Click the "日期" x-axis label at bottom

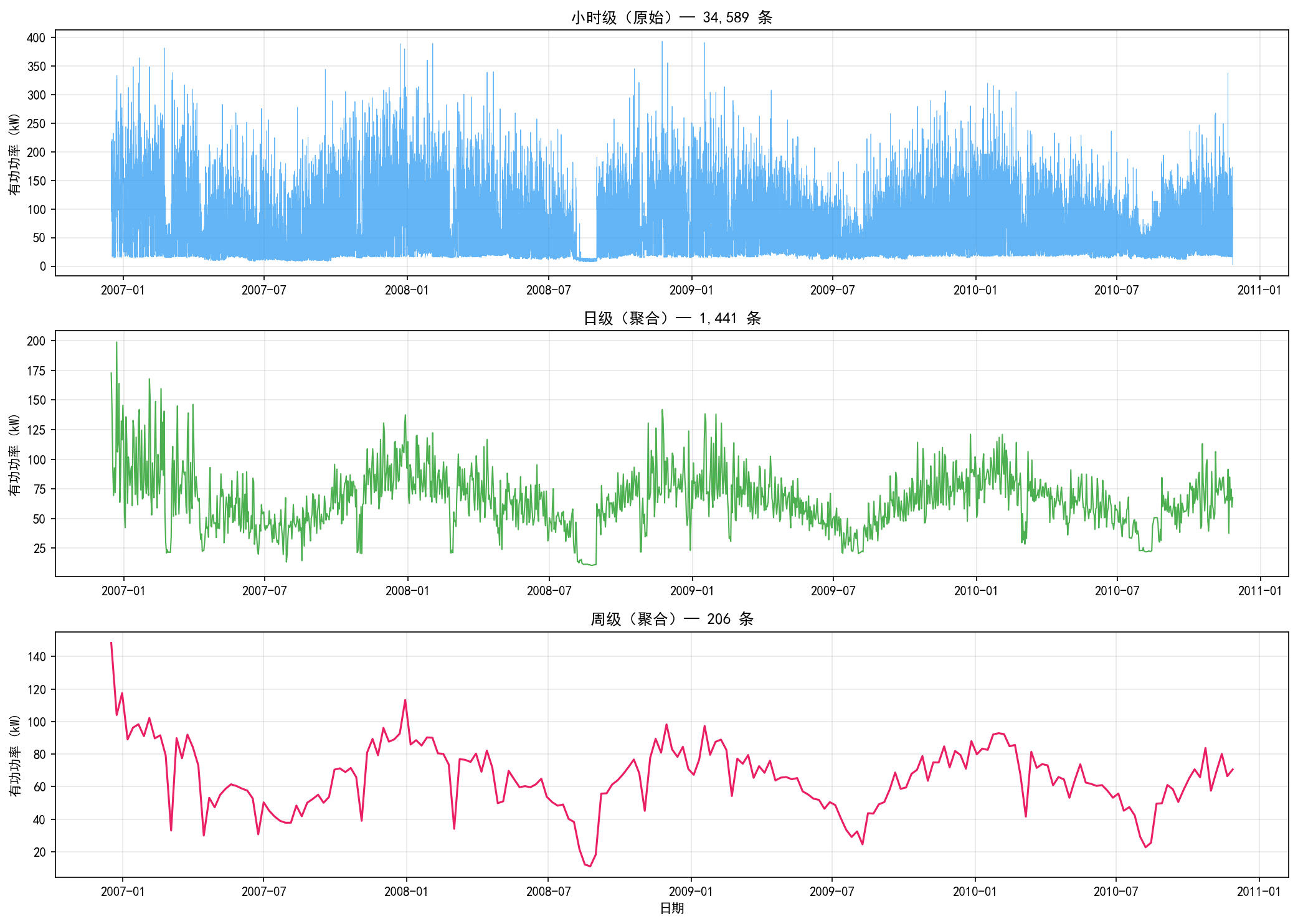tap(672, 908)
